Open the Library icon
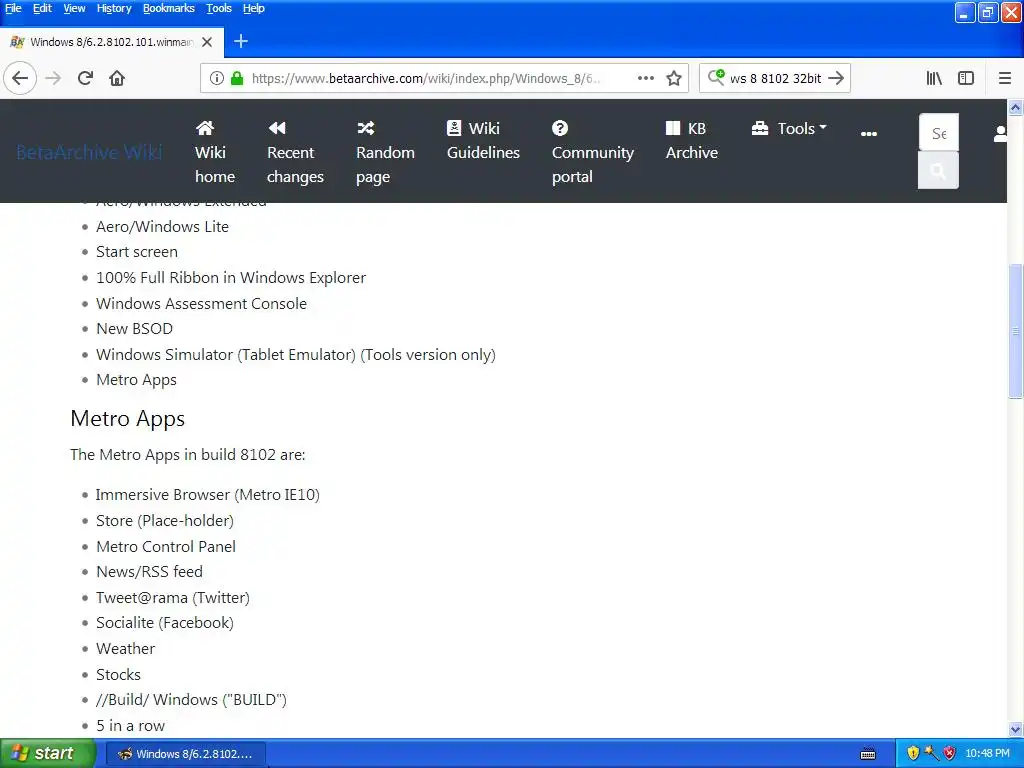1024x768 pixels. (x=934, y=78)
